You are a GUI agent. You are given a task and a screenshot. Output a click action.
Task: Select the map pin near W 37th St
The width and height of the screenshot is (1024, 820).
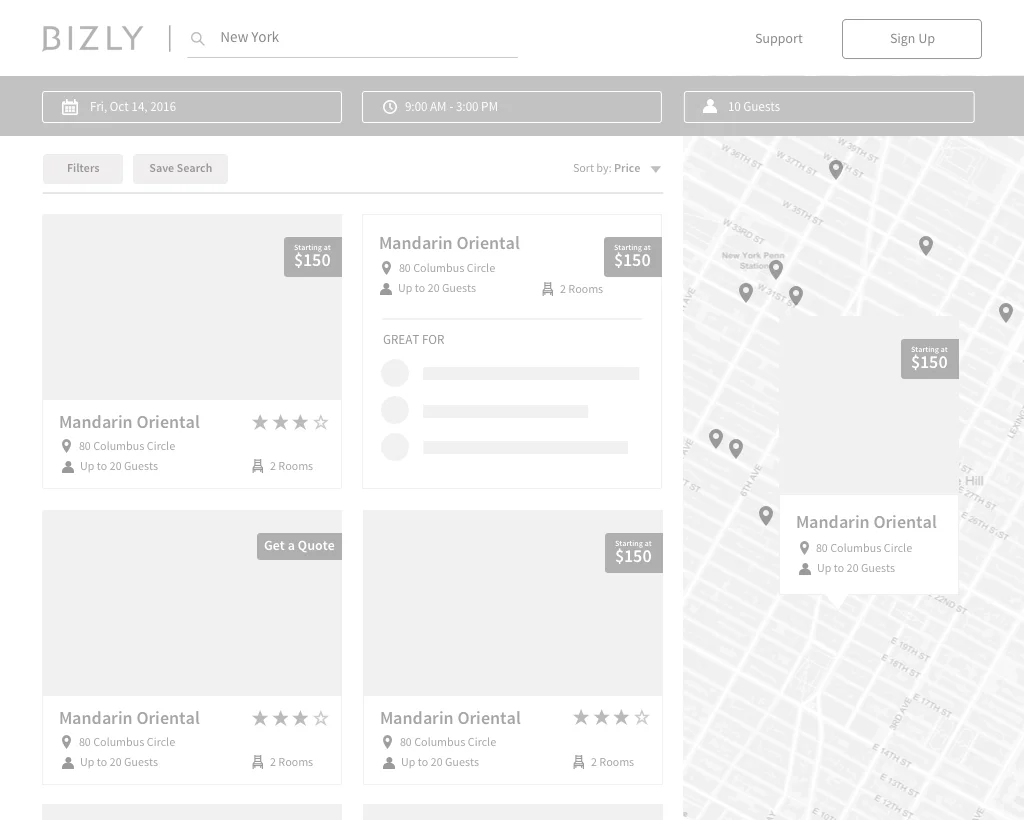835,169
